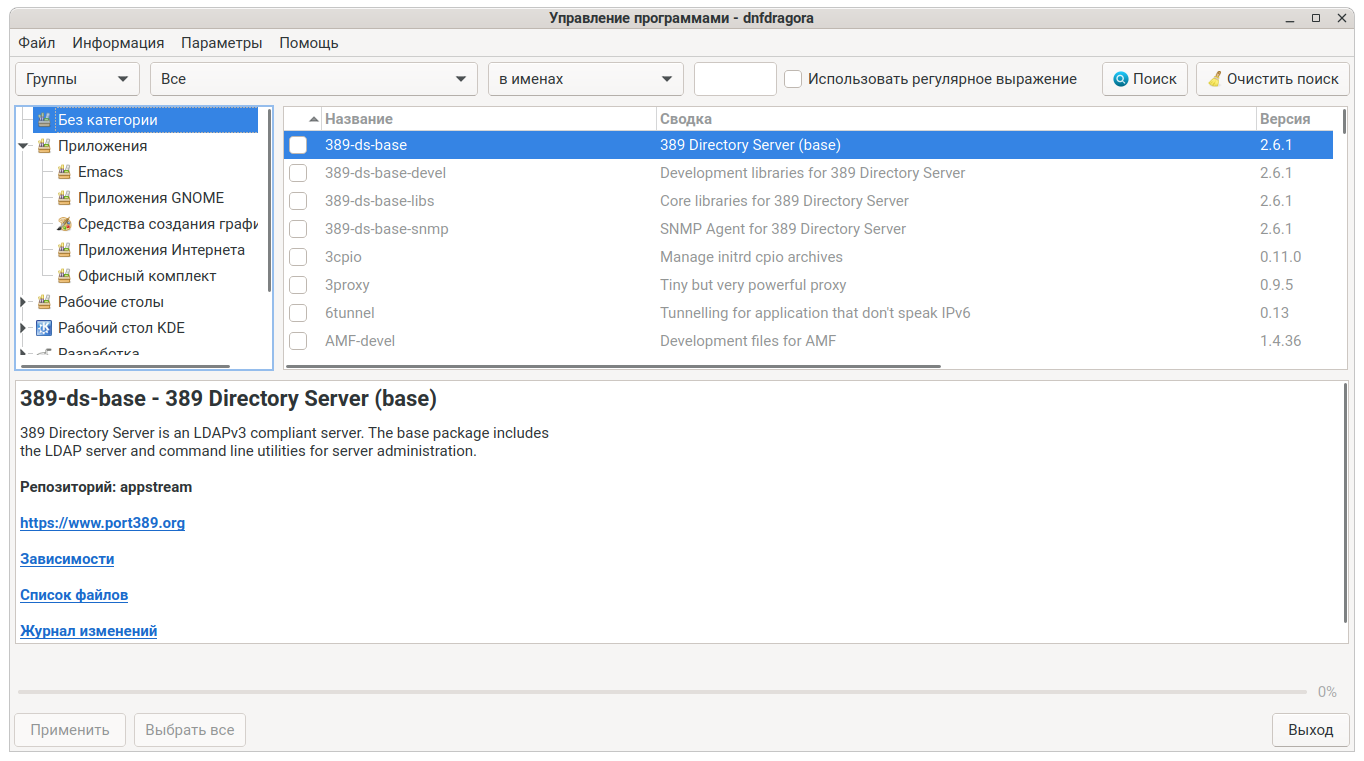Open the 'в именах' search scope dropdown
This screenshot has height=761, width=1364.
click(x=585, y=79)
